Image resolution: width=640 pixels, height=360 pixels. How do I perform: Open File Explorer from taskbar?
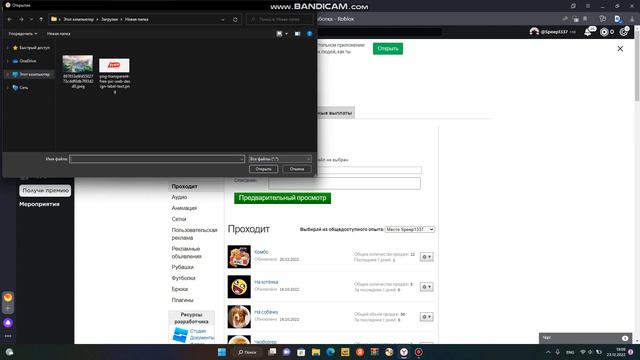[x=316, y=352]
